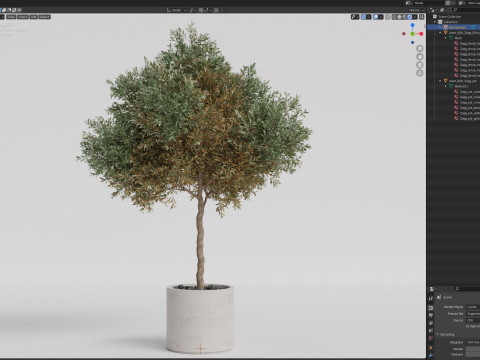Select the subtract selection mode icon
The width and height of the screenshot is (480, 360).
coord(9,10)
